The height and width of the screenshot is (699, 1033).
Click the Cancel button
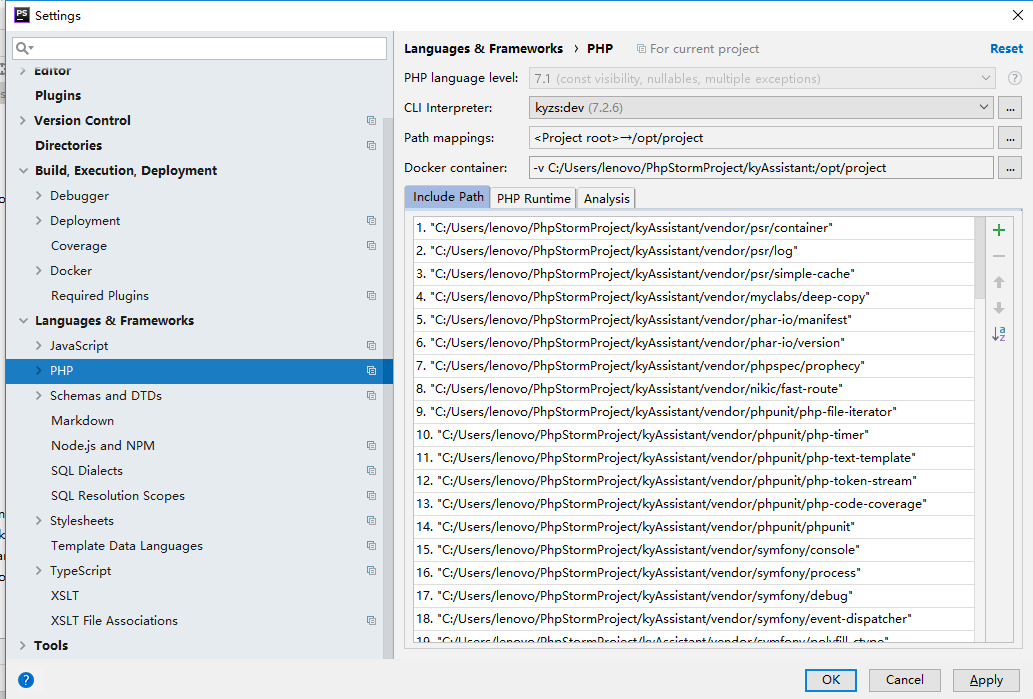(905, 680)
